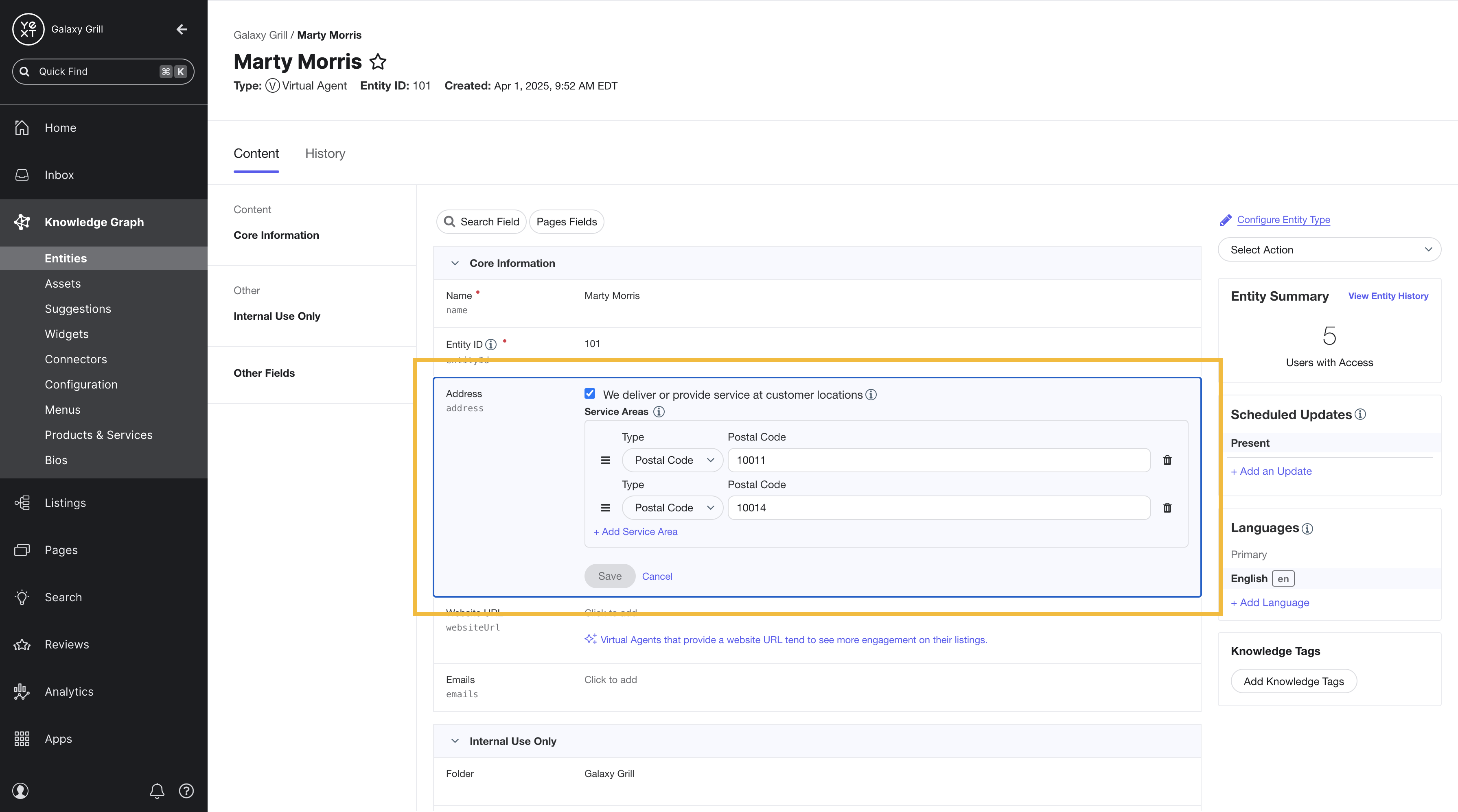Click the Add Knowledge Tags button
The width and height of the screenshot is (1458, 812).
1293,681
